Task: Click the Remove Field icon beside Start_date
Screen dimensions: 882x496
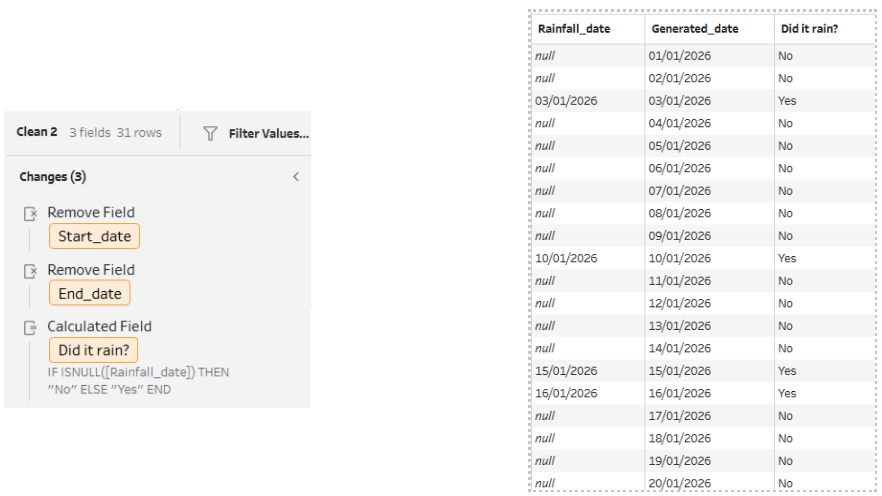Action: (x=31, y=213)
